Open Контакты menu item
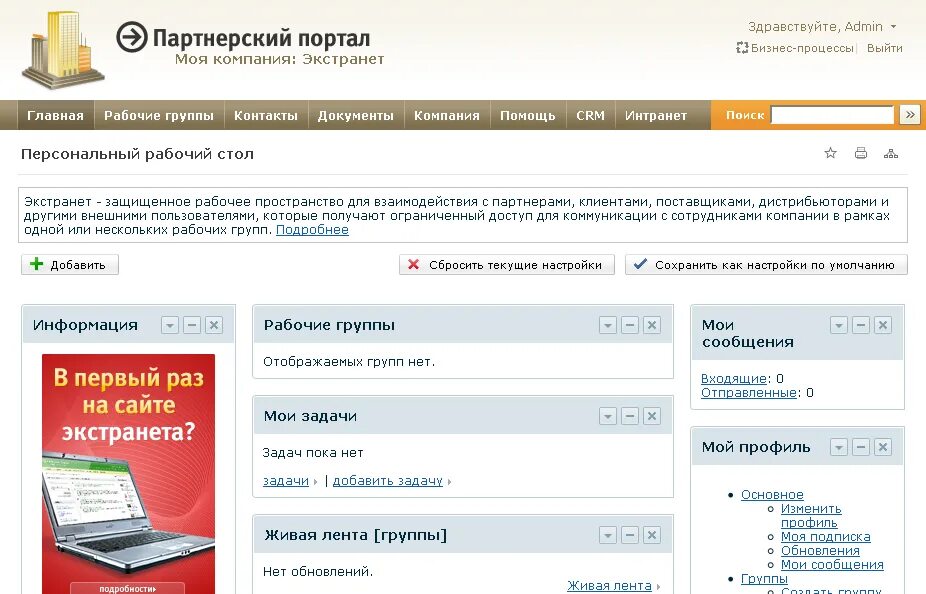 pos(266,115)
